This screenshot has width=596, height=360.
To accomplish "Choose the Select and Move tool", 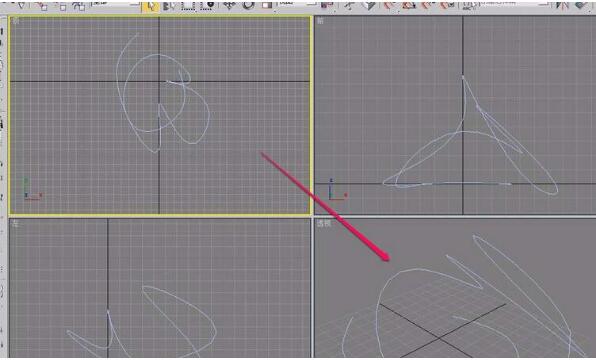I will point(229,6).
